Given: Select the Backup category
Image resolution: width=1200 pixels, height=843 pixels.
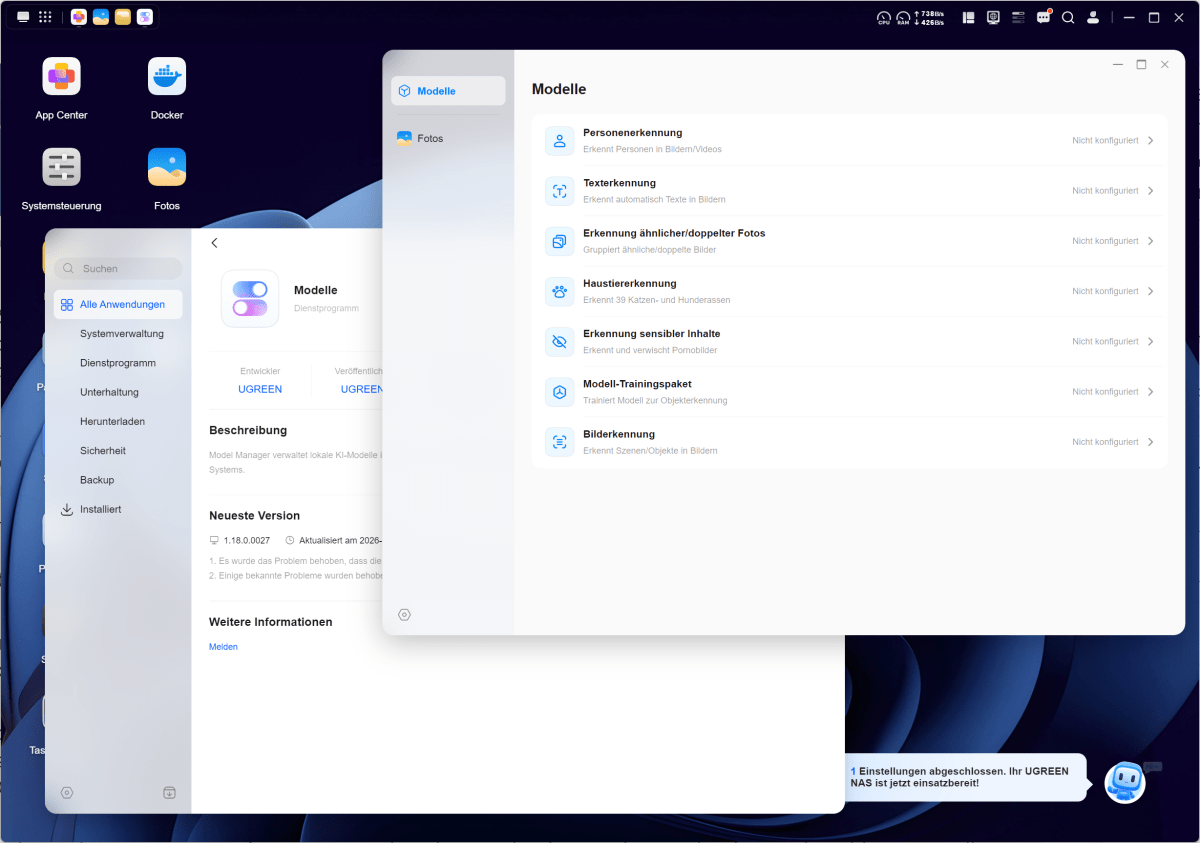Looking at the screenshot, I should [x=97, y=480].
